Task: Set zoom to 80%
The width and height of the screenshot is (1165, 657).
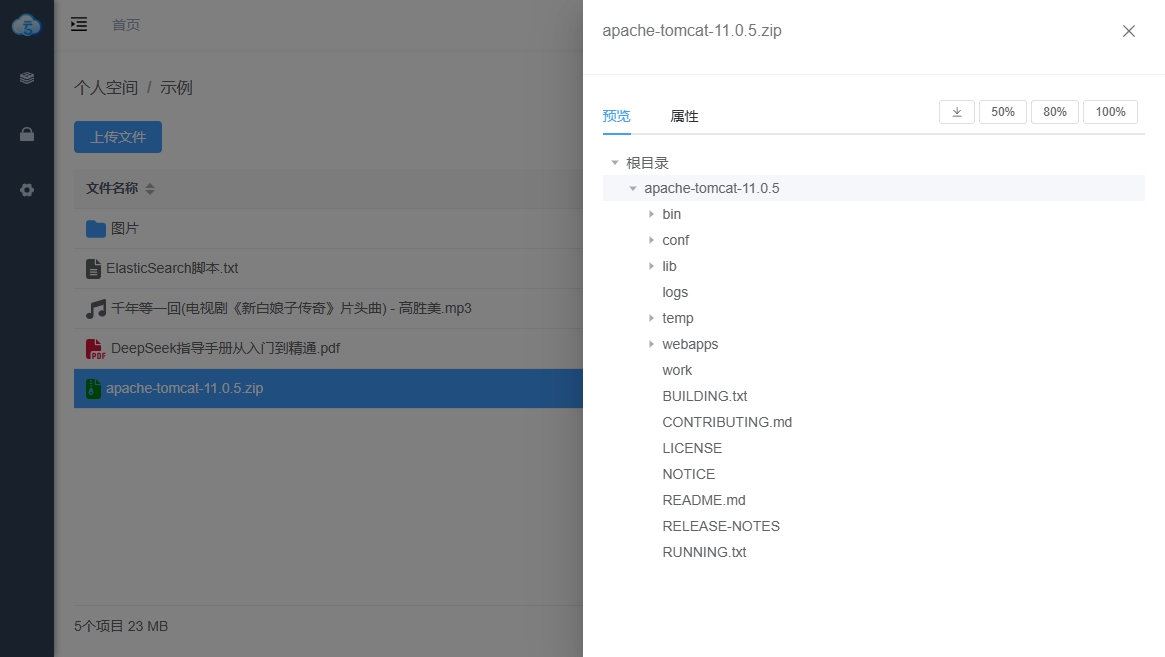Action: point(1054,111)
